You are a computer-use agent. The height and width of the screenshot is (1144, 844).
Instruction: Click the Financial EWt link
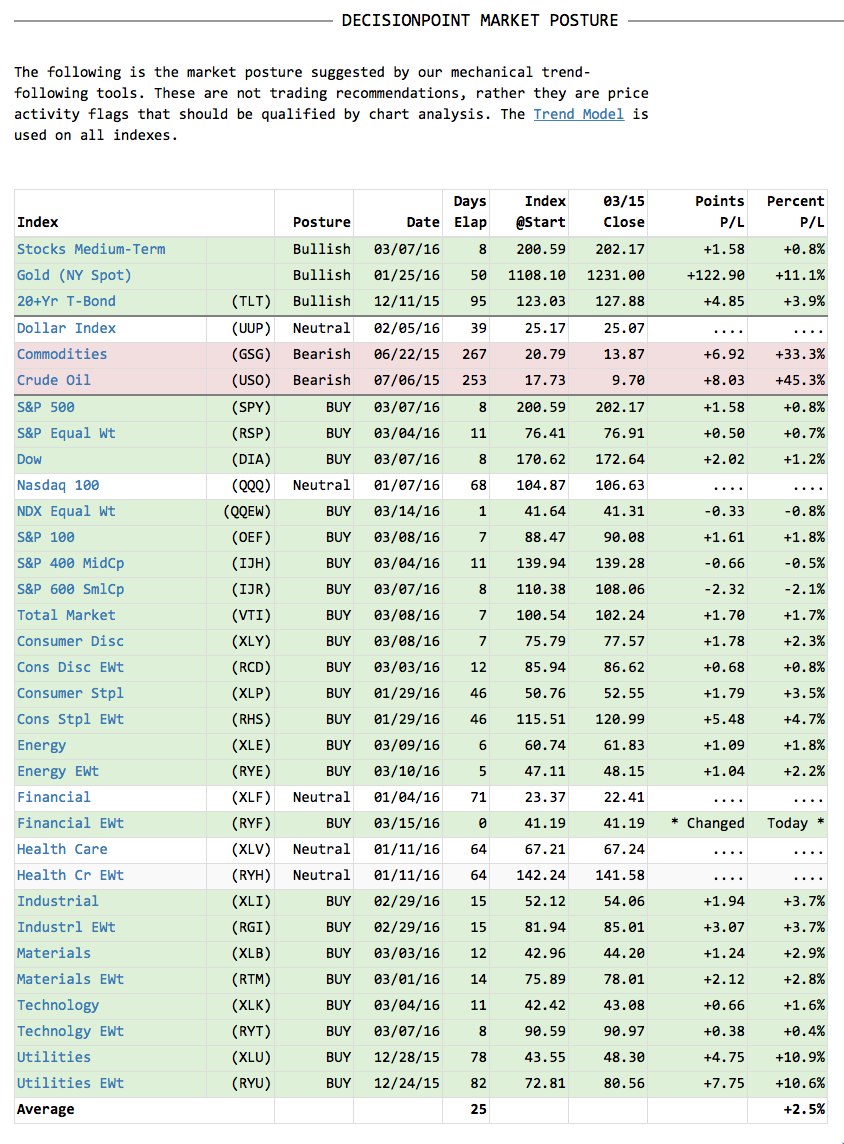point(71,823)
